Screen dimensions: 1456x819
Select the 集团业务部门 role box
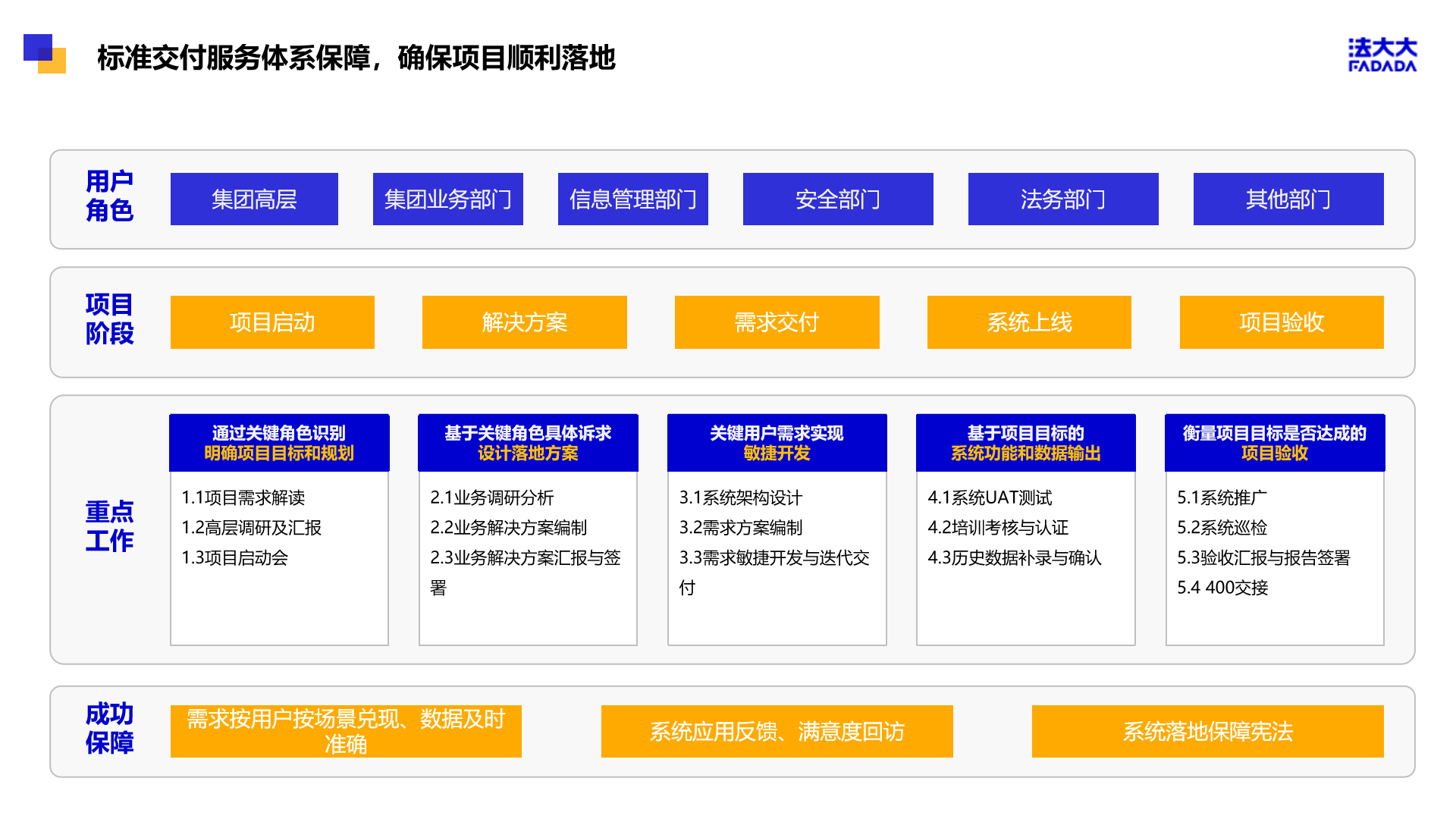tap(448, 199)
